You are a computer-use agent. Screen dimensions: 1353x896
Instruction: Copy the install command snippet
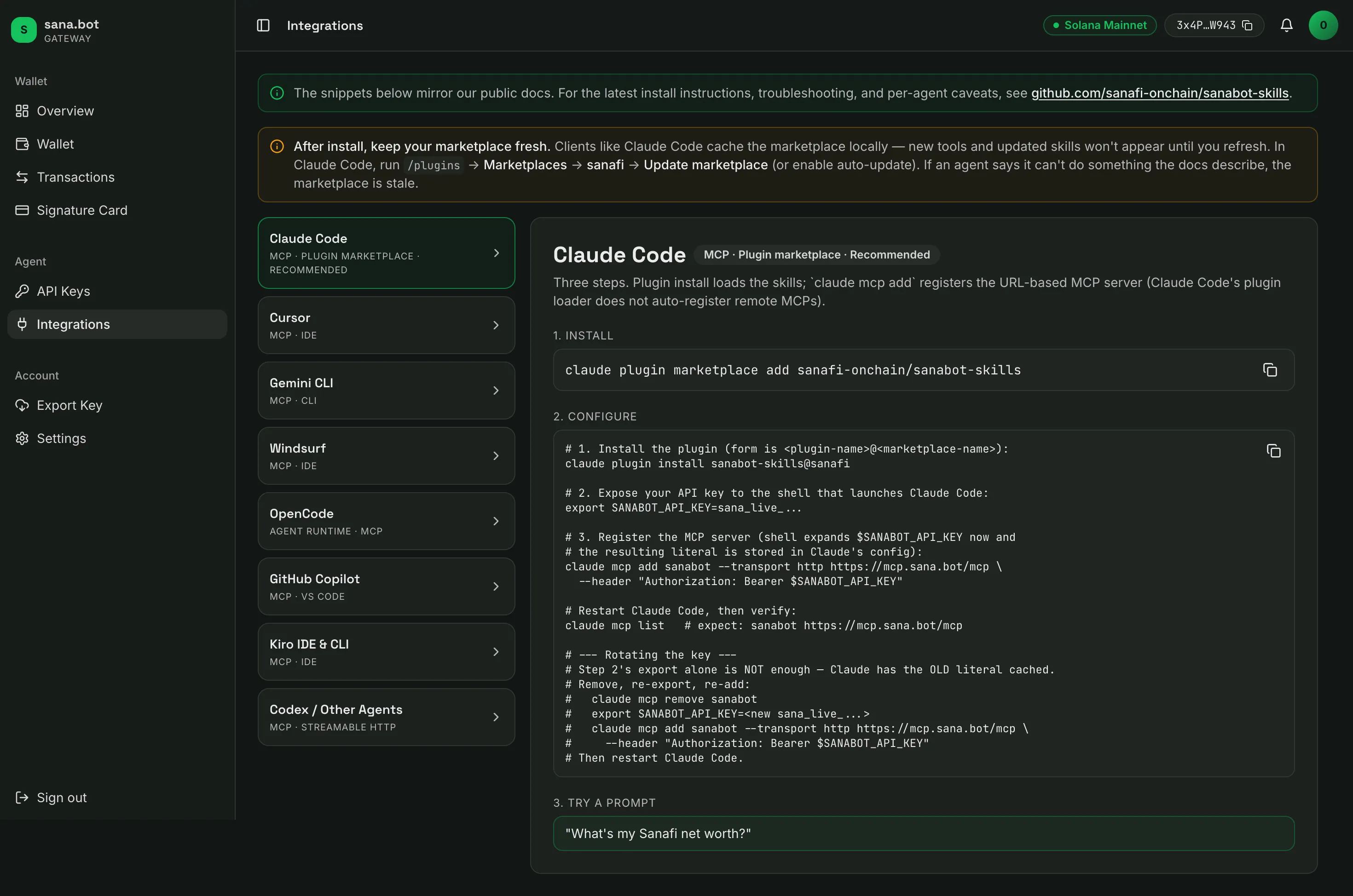[x=1270, y=370]
